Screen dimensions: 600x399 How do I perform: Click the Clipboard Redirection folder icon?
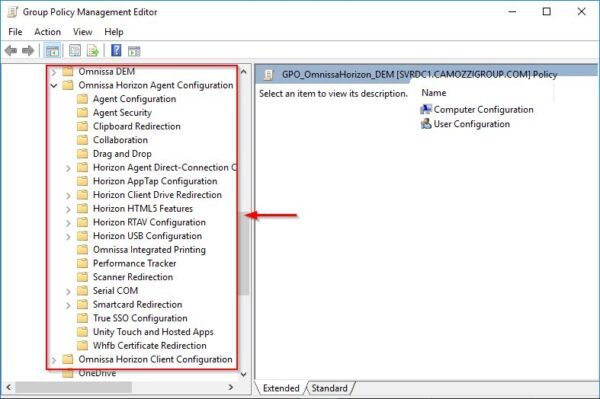[x=82, y=126]
